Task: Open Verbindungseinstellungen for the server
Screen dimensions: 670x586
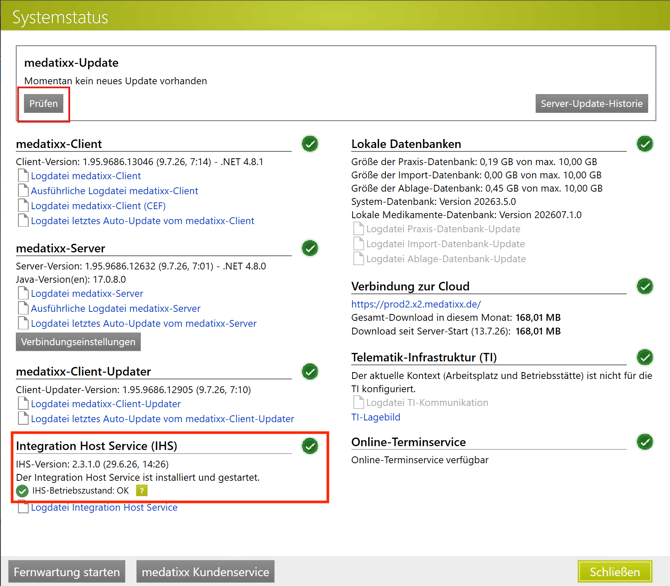Action: [78, 342]
